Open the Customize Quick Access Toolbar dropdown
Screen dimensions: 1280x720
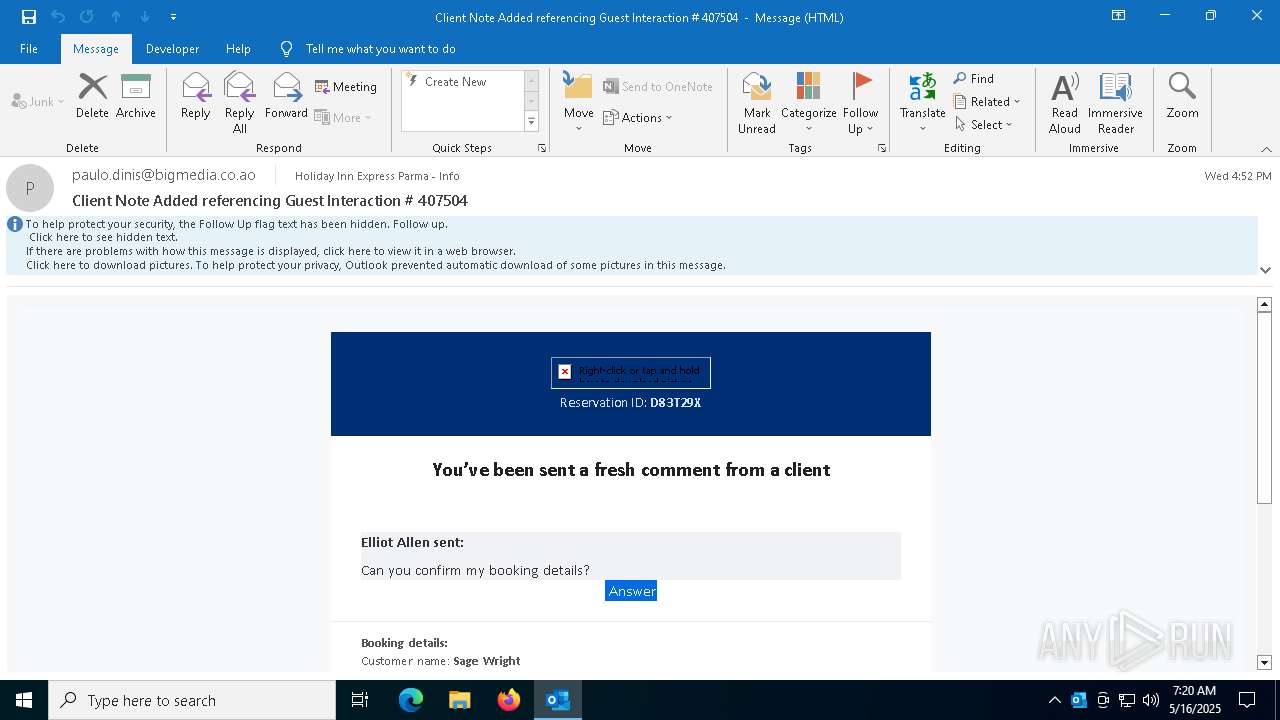(173, 17)
